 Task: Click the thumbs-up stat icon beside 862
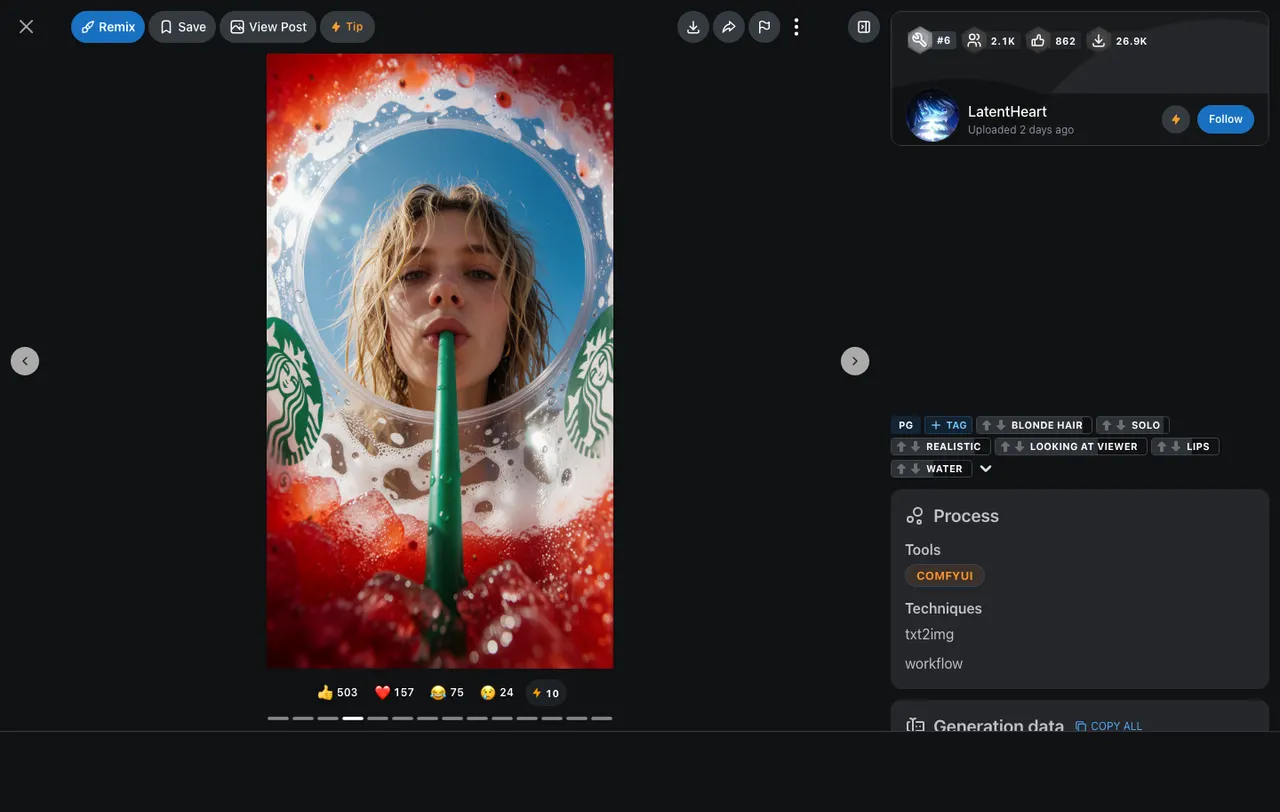click(1038, 40)
